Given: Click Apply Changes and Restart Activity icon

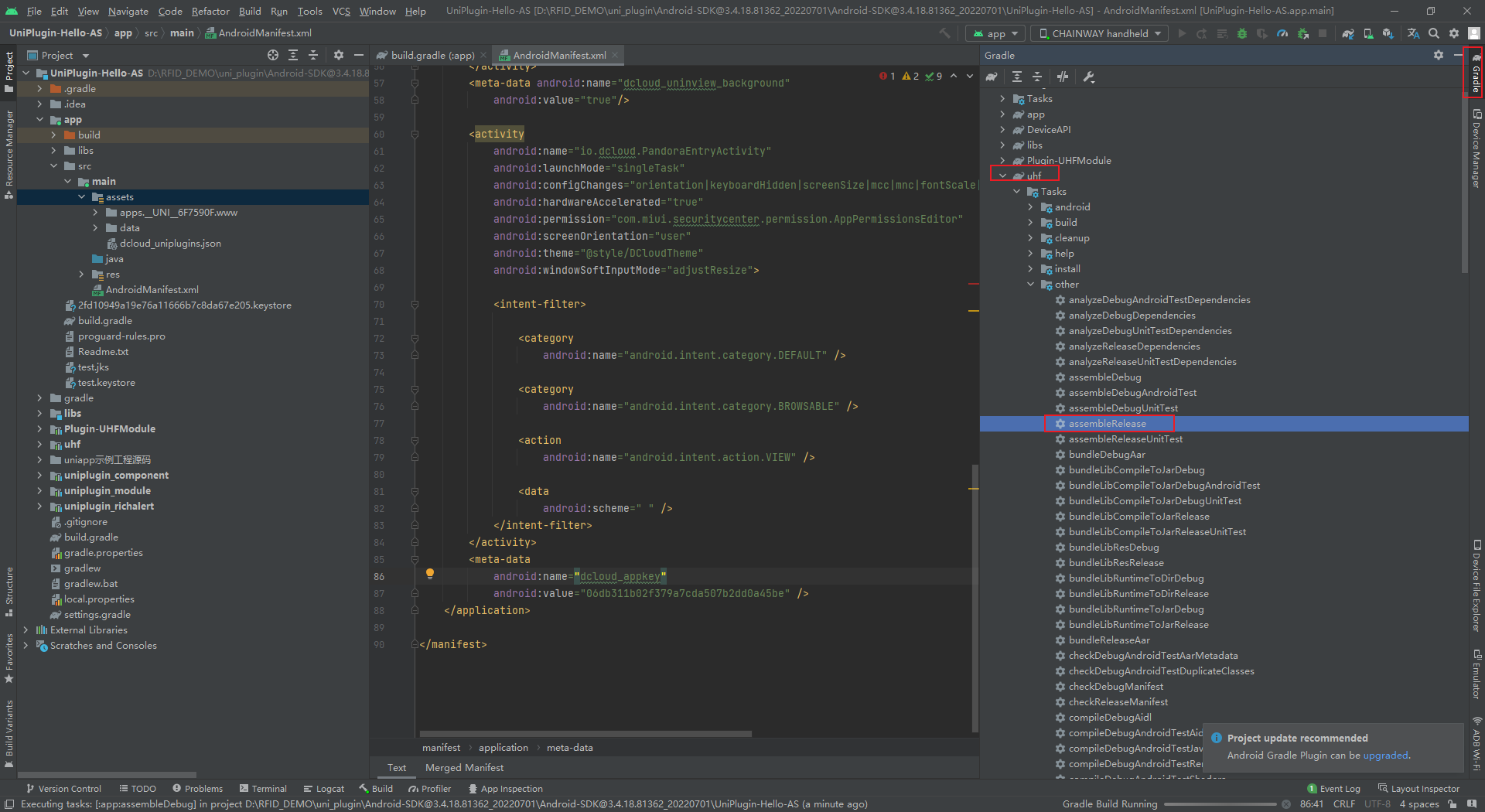Looking at the screenshot, I should click(1201, 33).
